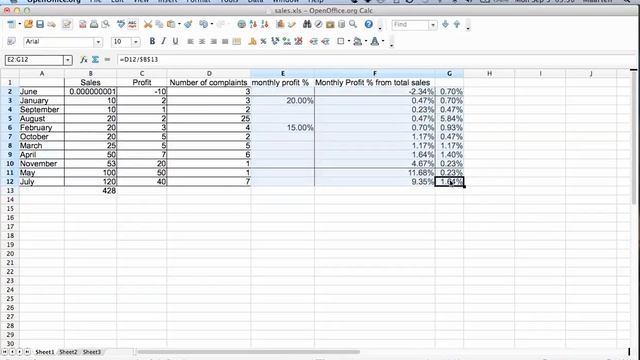
Task: Select the 'Number of complaints' header cell
Action: [x=209, y=82]
